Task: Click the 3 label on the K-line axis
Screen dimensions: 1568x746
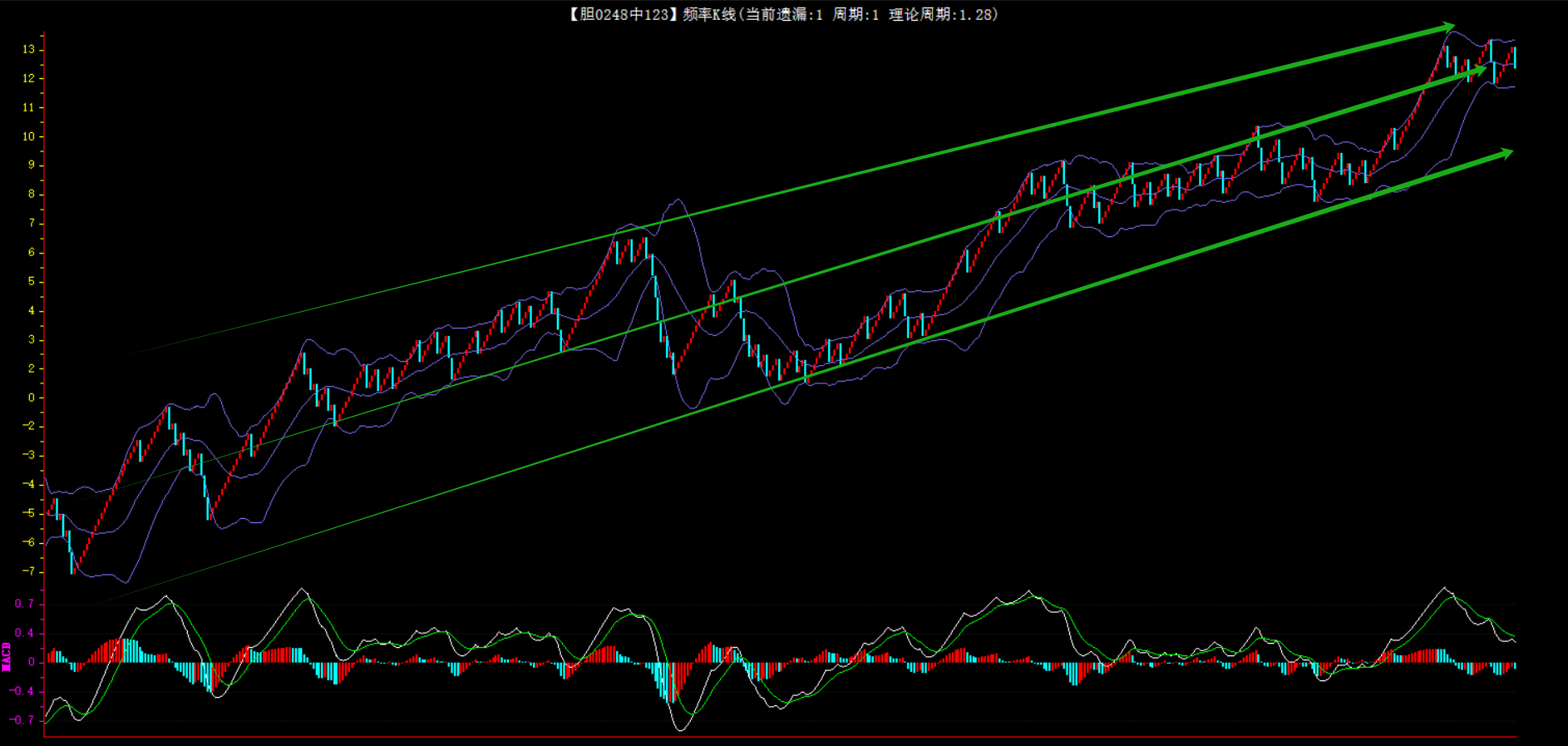Action: pyautogui.click(x=32, y=339)
